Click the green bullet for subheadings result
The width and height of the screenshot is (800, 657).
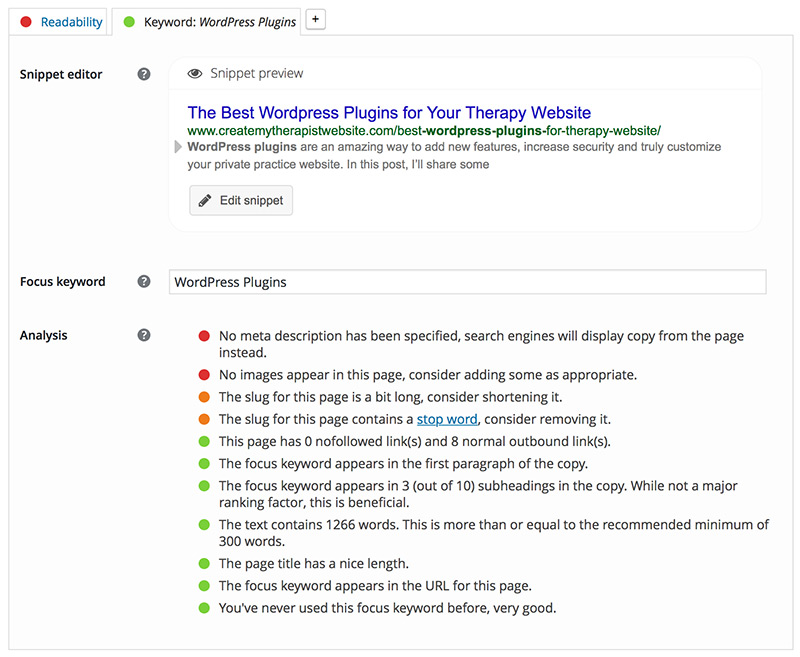coord(204,486)
